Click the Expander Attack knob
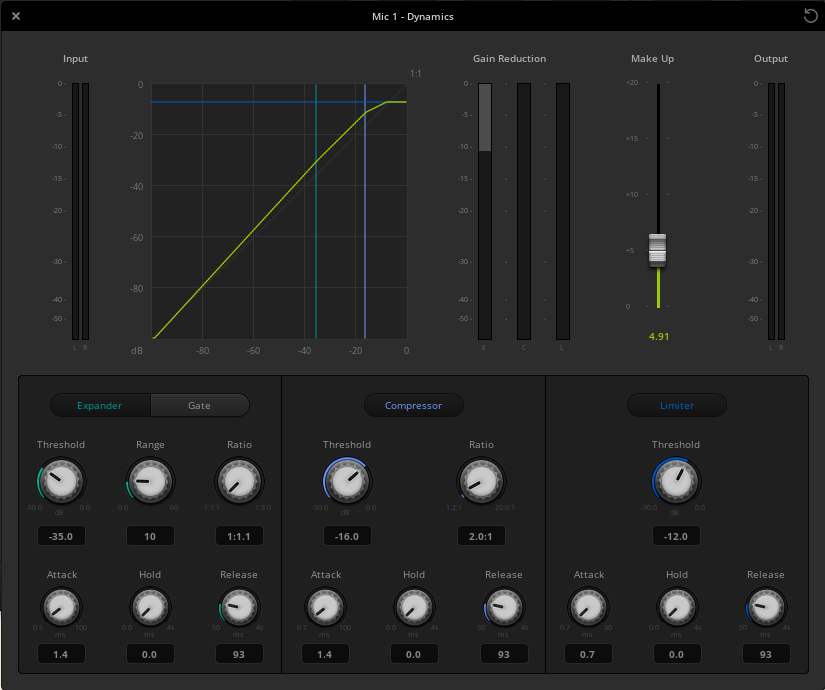Image resolution: width=825 pixels, height=690 pixels. pyautogui.click(x=61, y=607)
